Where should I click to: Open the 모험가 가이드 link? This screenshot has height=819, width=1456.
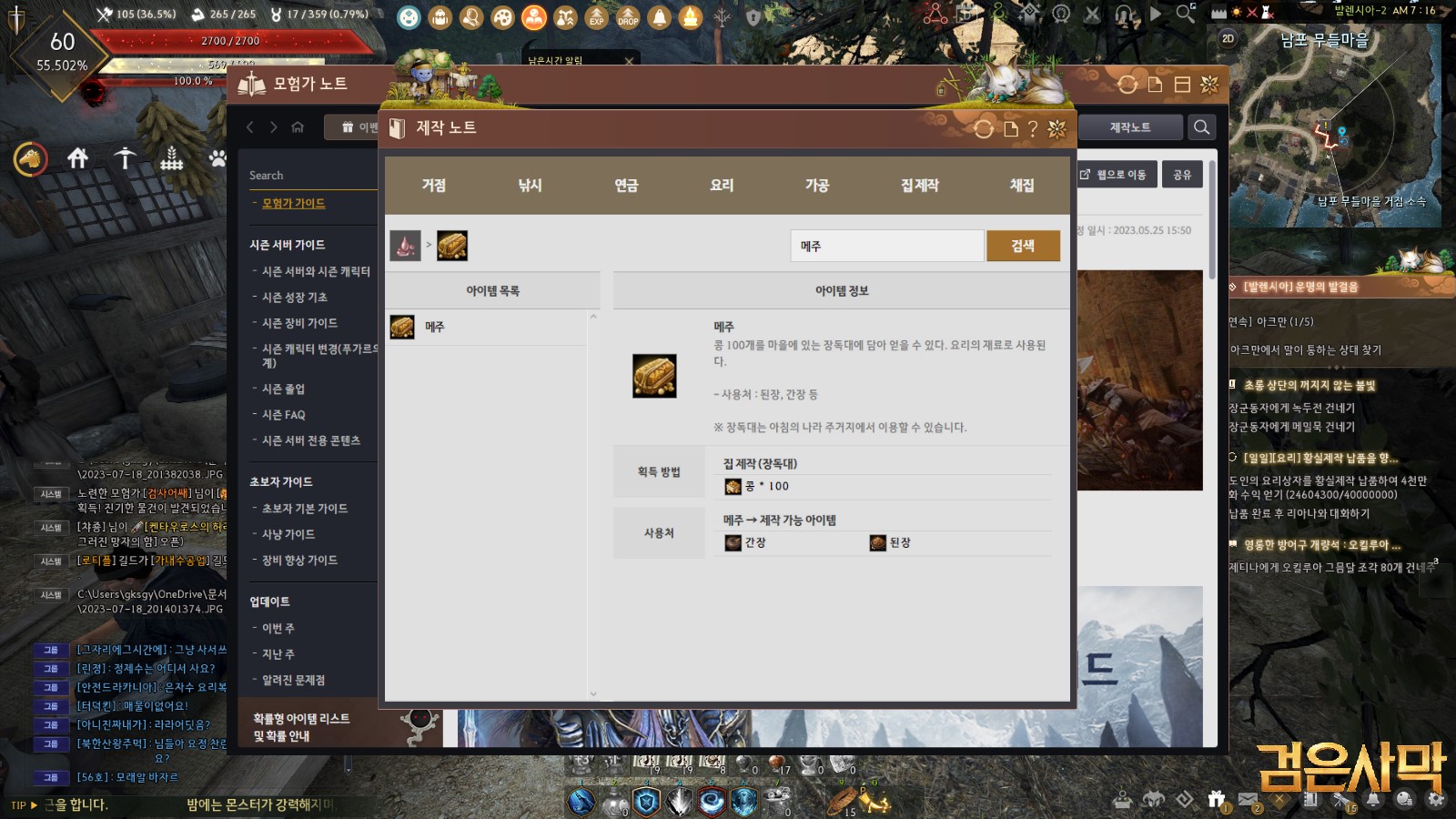(293, 203)
